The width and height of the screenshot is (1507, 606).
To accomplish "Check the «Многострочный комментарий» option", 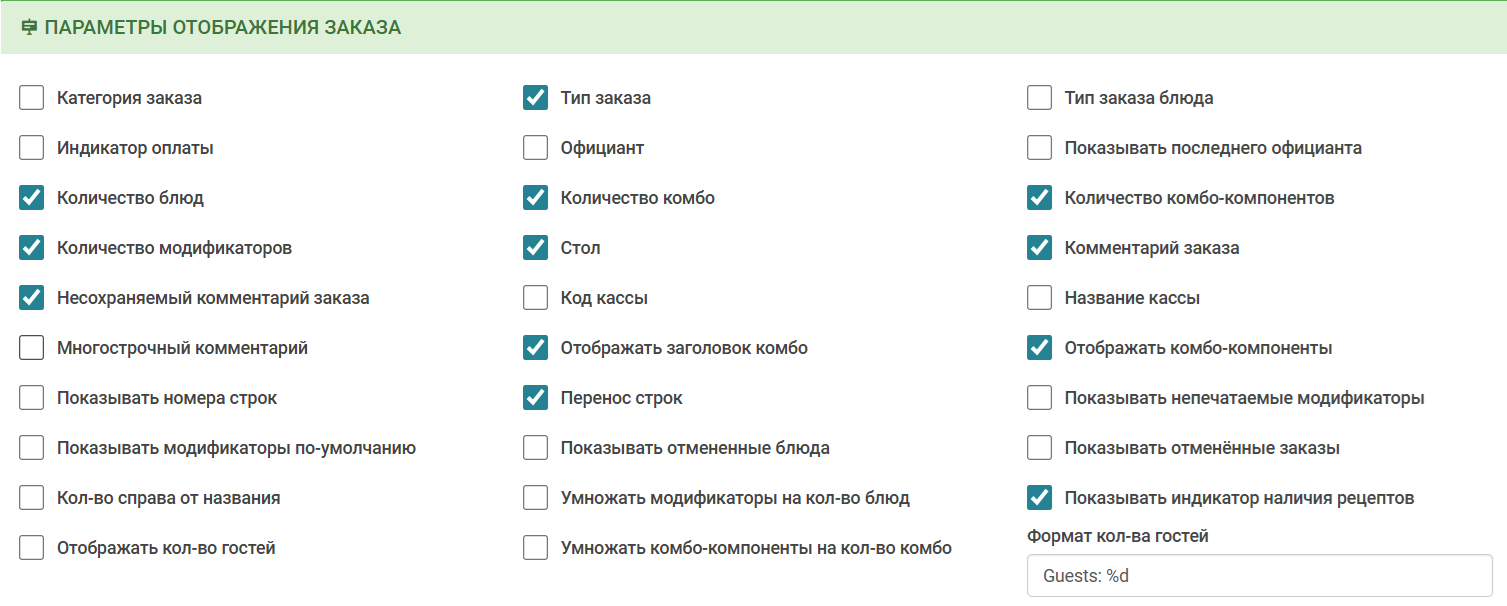I will tap(32, 348).
